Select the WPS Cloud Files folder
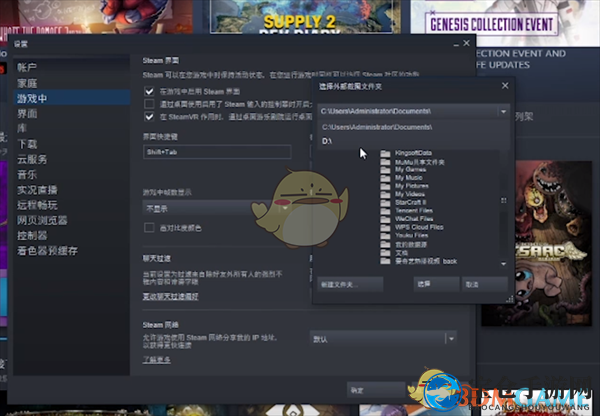This screenshot has height=416, width=600. point(412,227)
